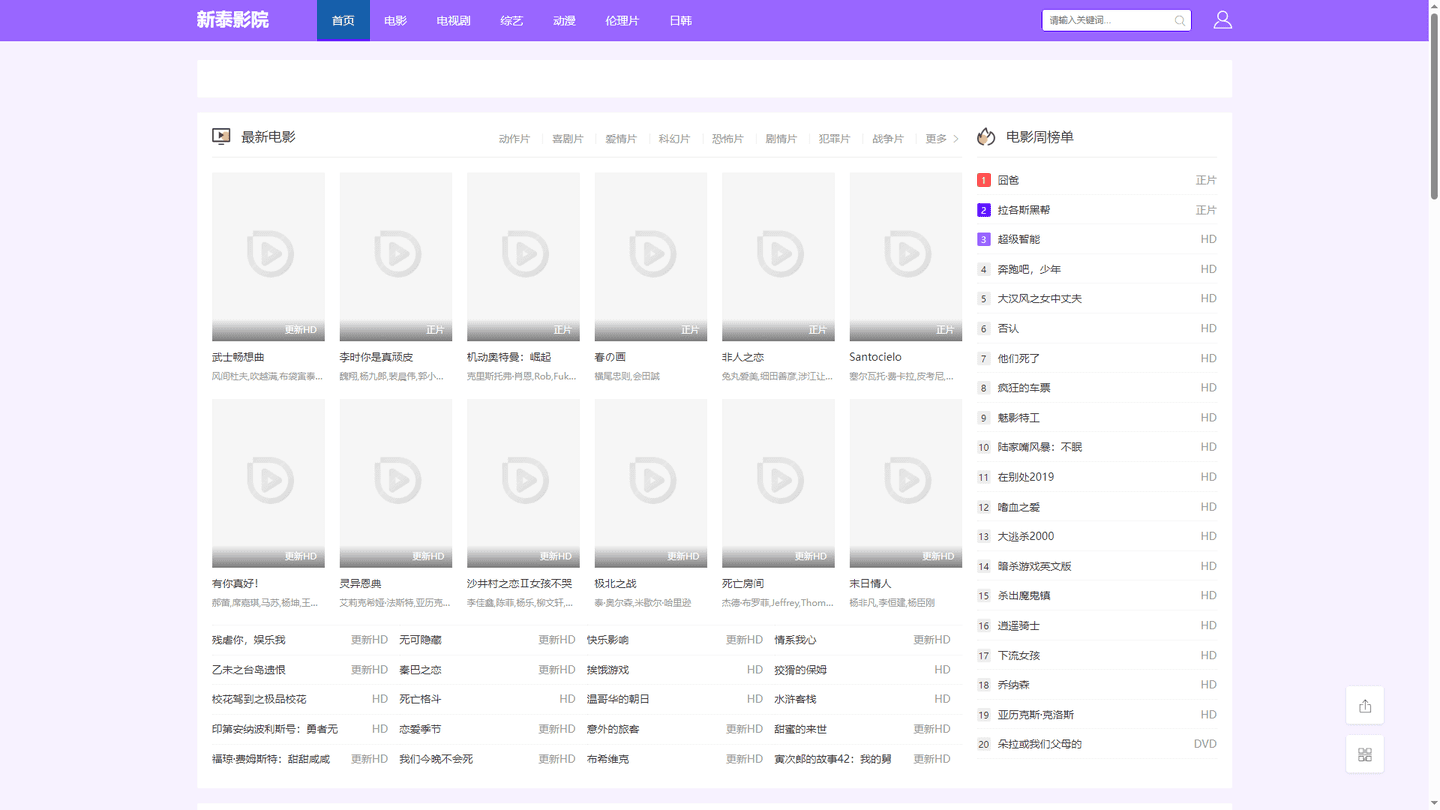
Task: Open the 极北之战 poster thumbnail
Action: pyautogui.click(x=651, y=484)
